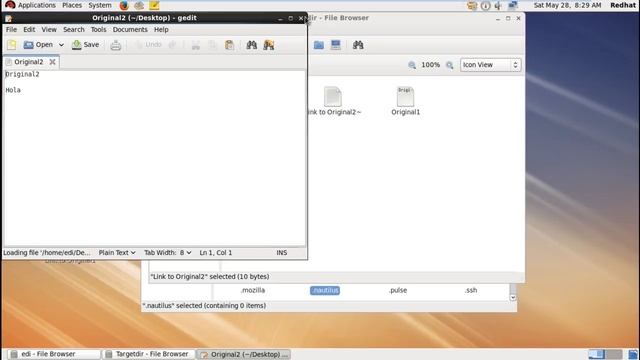Click the INS insert mode indicator
Image resolution: width=640 pixels, height=360 pixels.
tap(282, 253)
